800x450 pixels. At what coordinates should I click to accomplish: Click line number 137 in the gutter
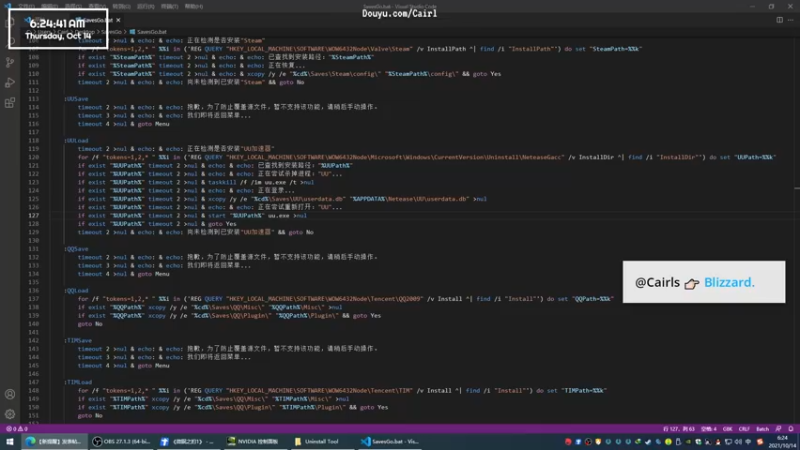click(34, 299)
